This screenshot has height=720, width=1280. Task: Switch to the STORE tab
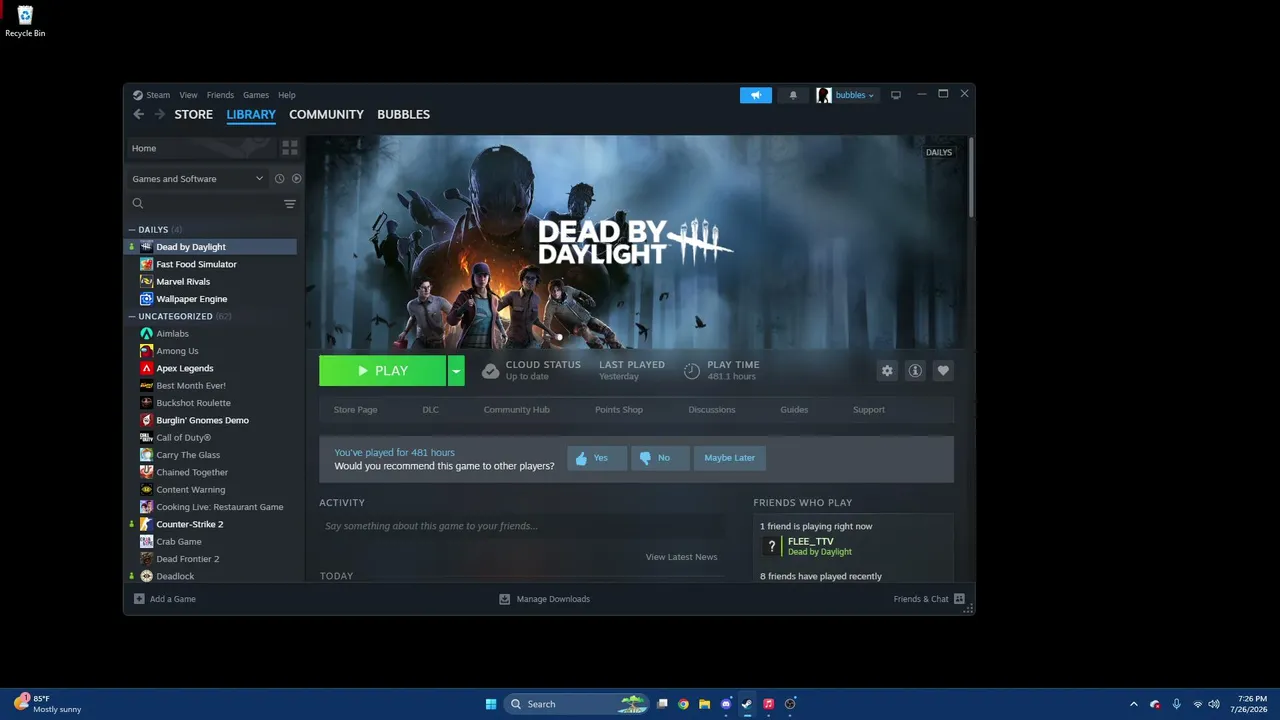coord(194,114)
